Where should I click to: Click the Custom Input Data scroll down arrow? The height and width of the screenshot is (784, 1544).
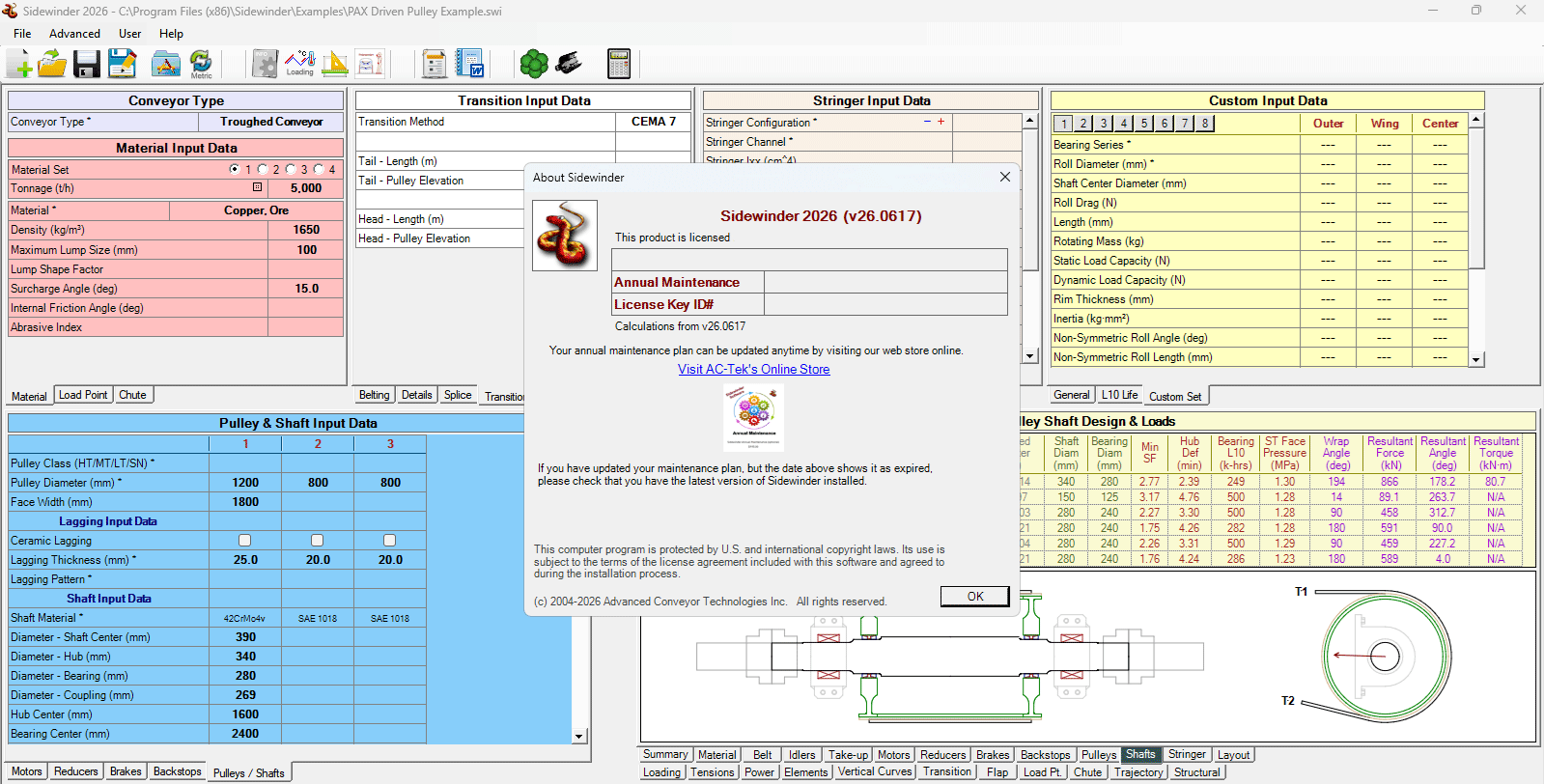1475,360
